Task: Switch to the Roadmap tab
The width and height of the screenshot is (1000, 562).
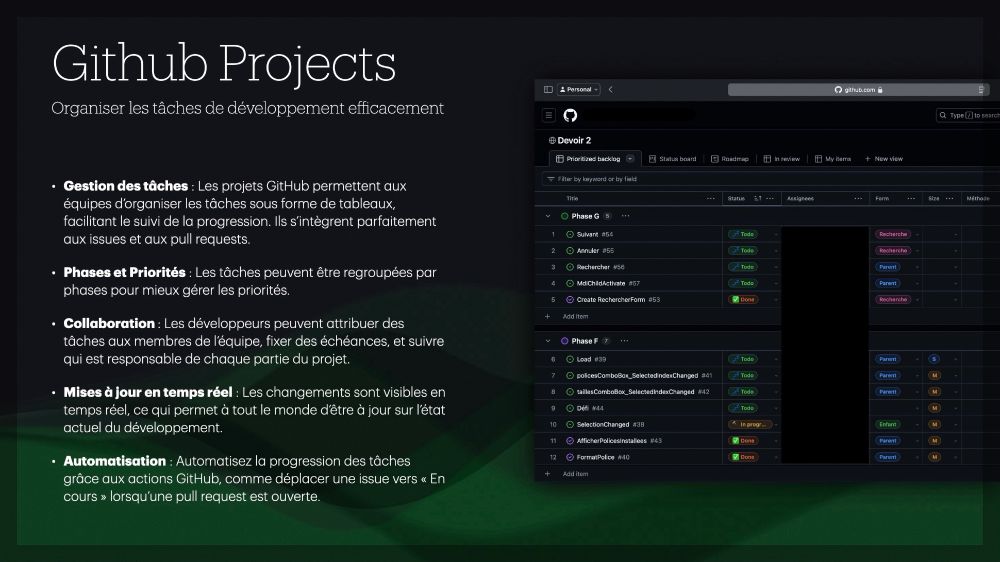Action: click(x=730, y=159)
